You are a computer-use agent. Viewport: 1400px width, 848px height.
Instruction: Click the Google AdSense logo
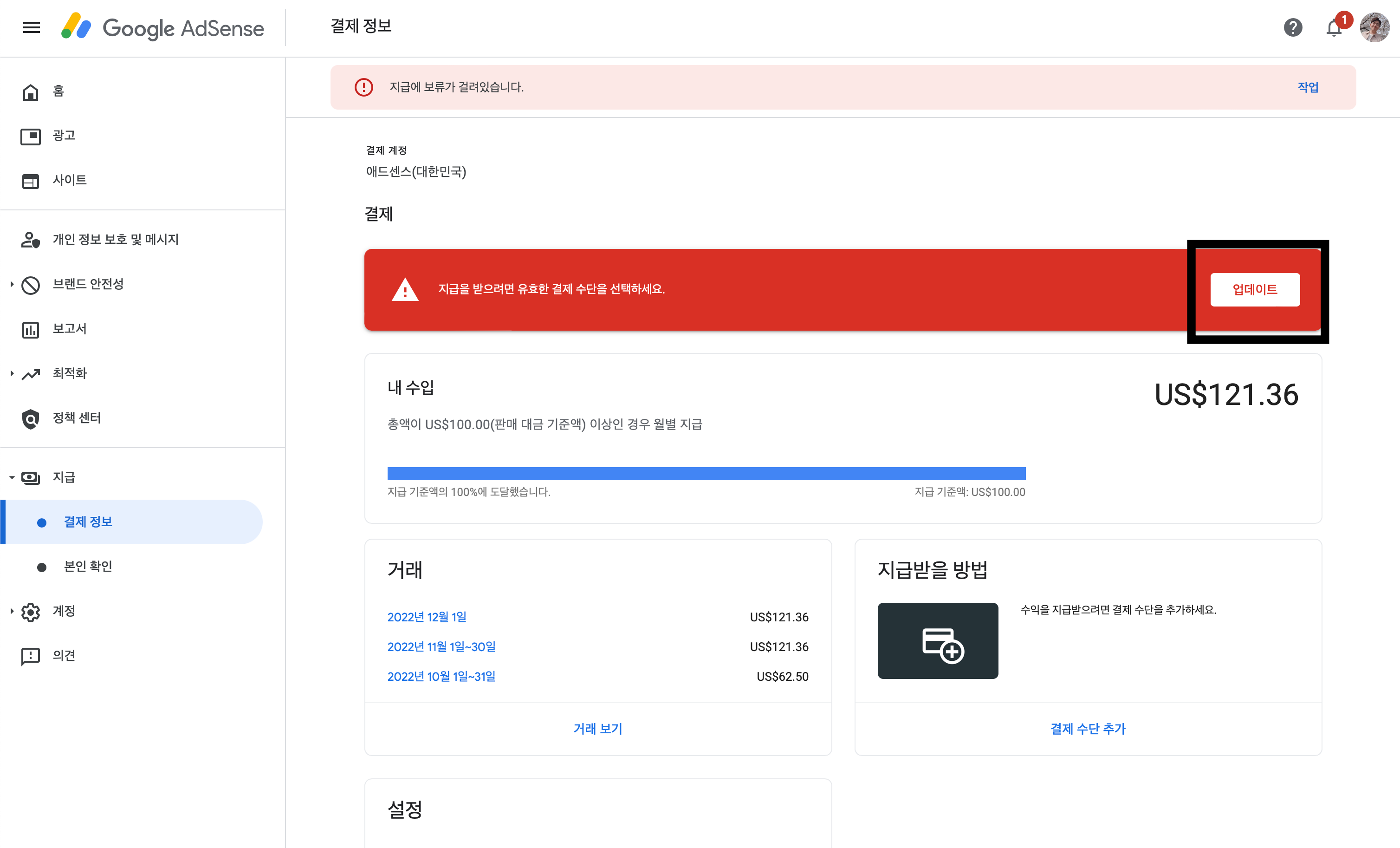[x=162, y=27]
